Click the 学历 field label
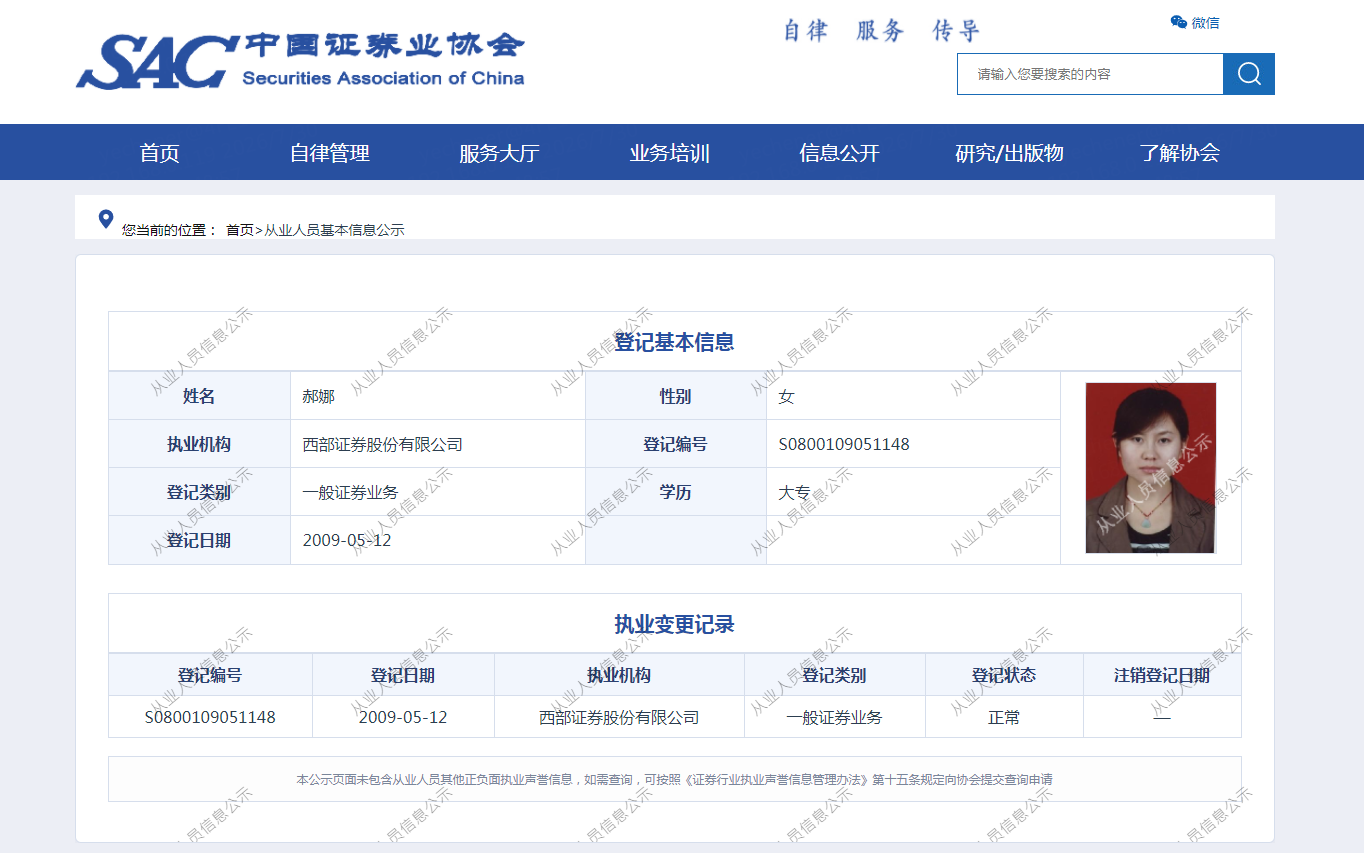 [675, 493]
